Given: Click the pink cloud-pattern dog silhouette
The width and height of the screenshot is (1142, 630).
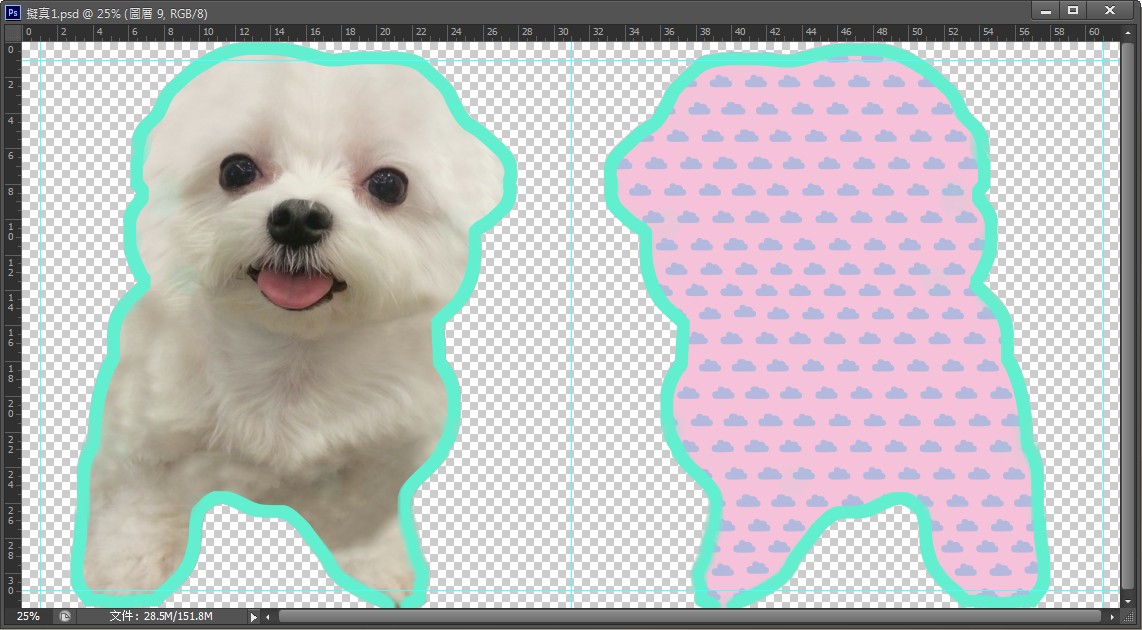Looking at the screenshot, I should [820, 330].
